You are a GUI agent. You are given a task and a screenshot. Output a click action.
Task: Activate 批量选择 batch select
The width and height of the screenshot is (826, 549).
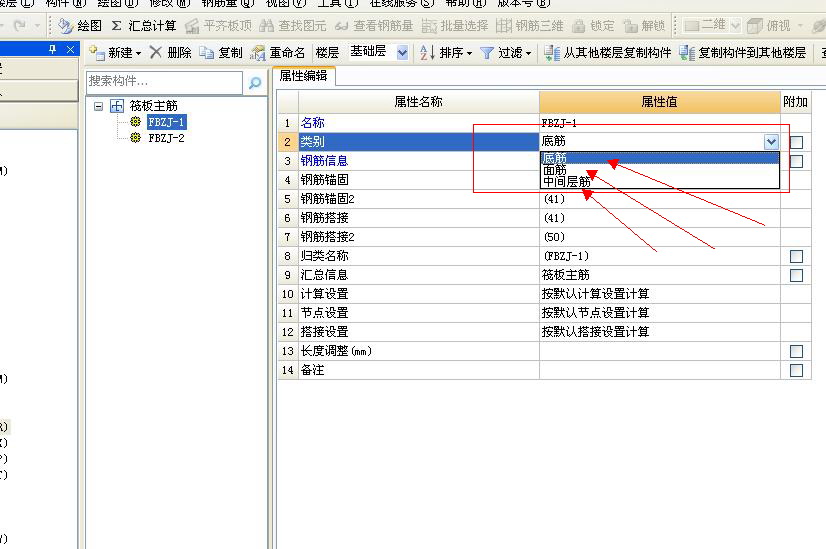pyautogui.click(x=455, y=25)
